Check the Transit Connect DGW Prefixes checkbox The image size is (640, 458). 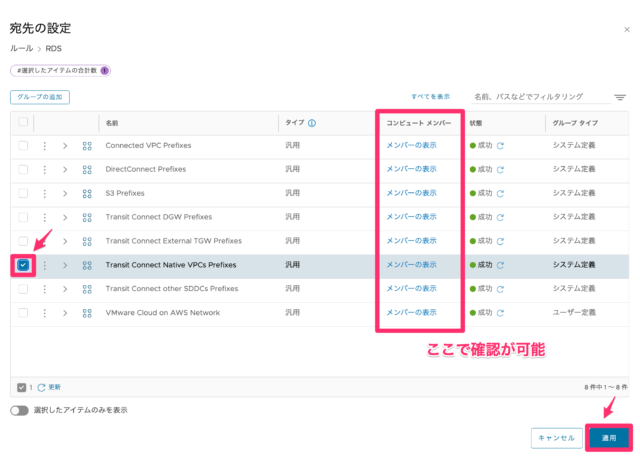23,217
